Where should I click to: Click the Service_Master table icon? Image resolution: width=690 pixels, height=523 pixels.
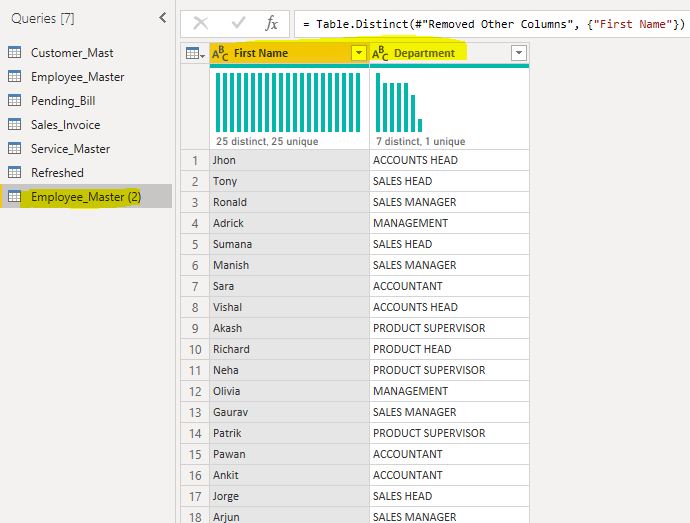pyautogui.click(x=14, y=148)
